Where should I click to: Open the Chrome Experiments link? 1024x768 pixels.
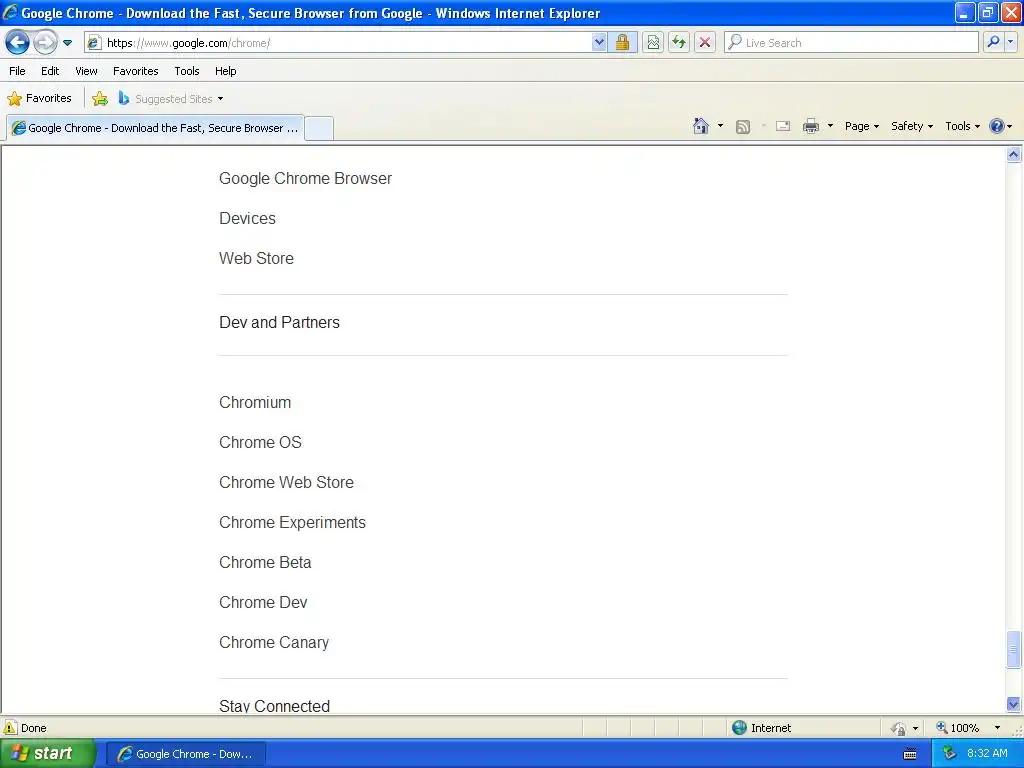293,522
